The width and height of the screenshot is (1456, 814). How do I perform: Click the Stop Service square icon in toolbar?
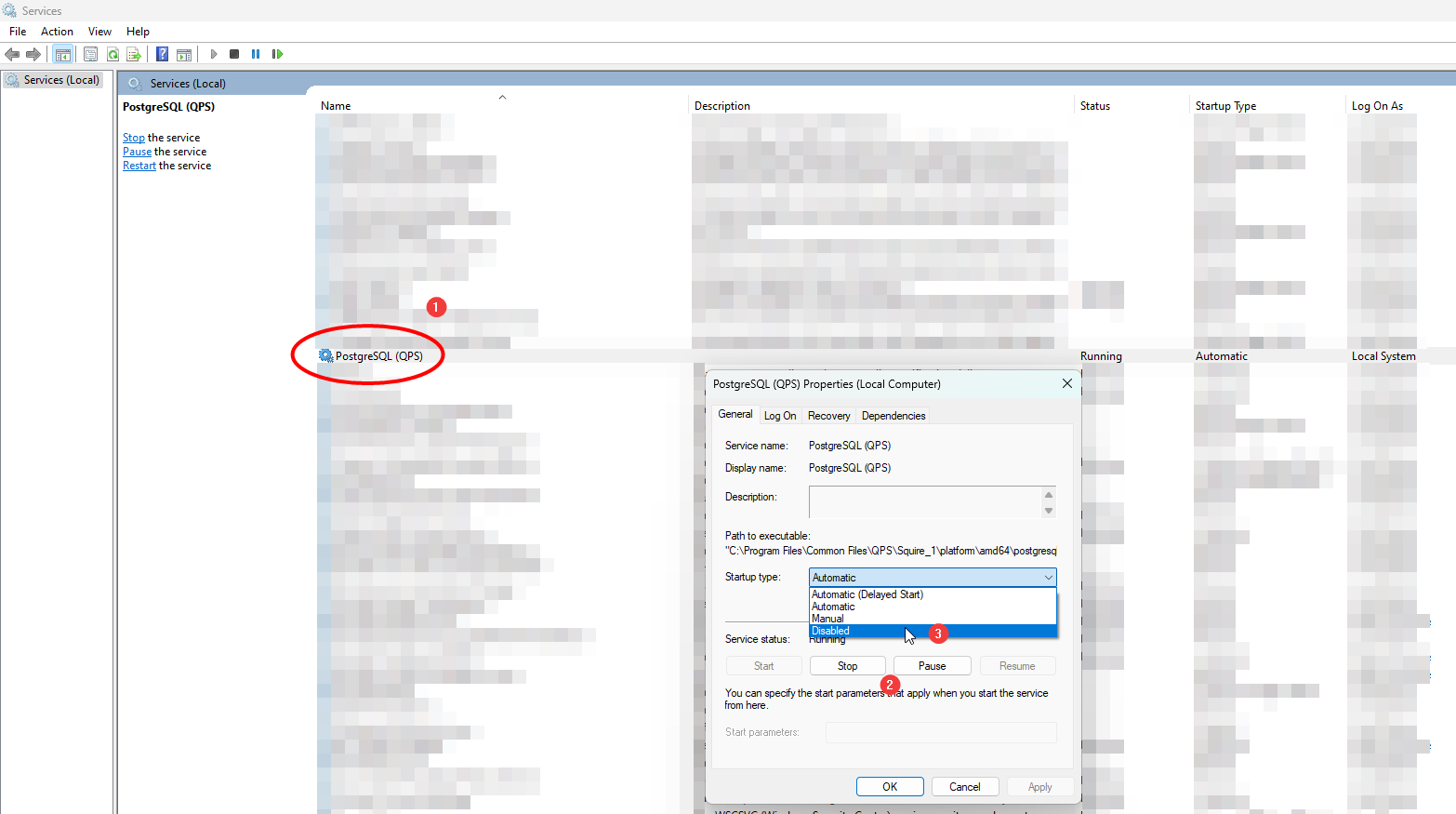point(234,54)
